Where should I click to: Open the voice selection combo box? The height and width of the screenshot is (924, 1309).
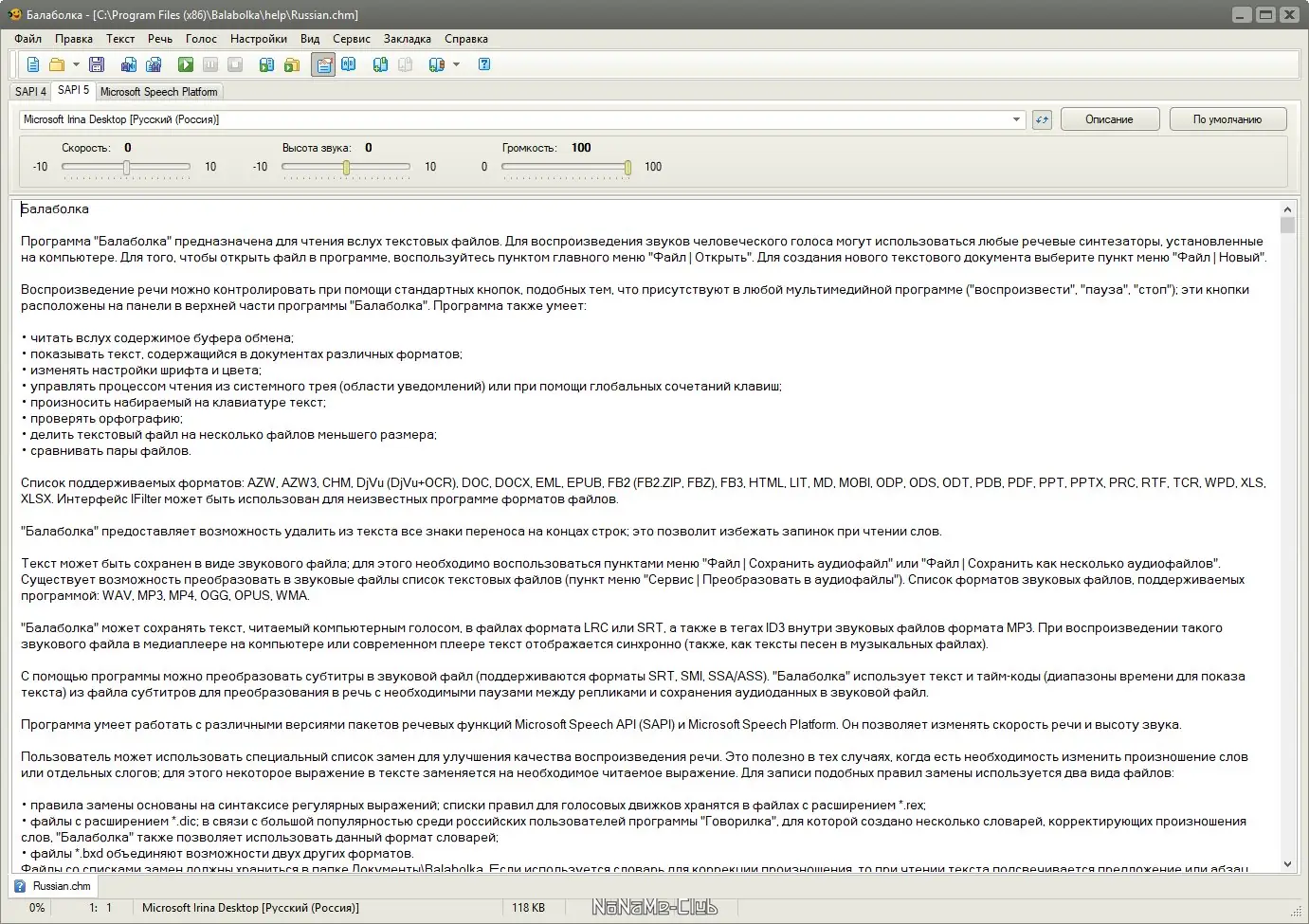pos(522,119)
